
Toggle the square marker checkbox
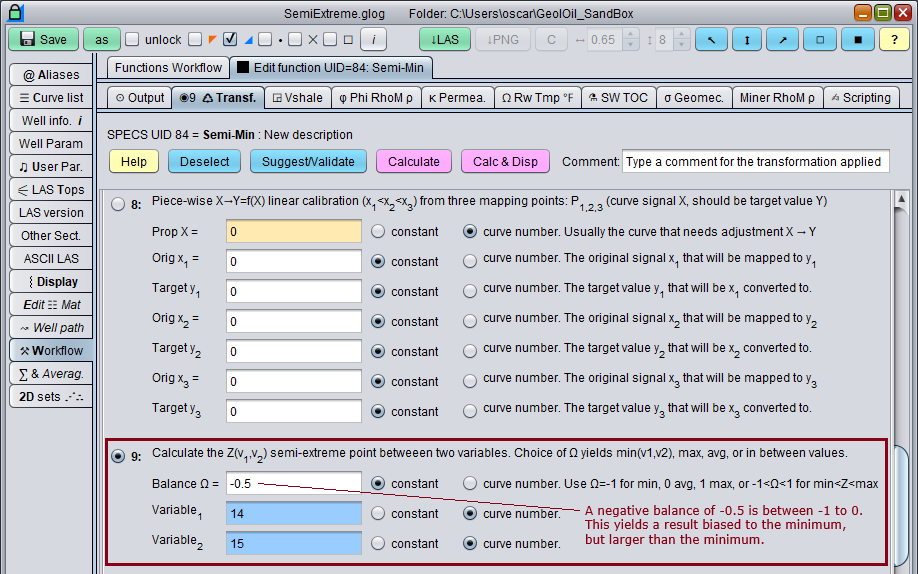coord(330,39)
